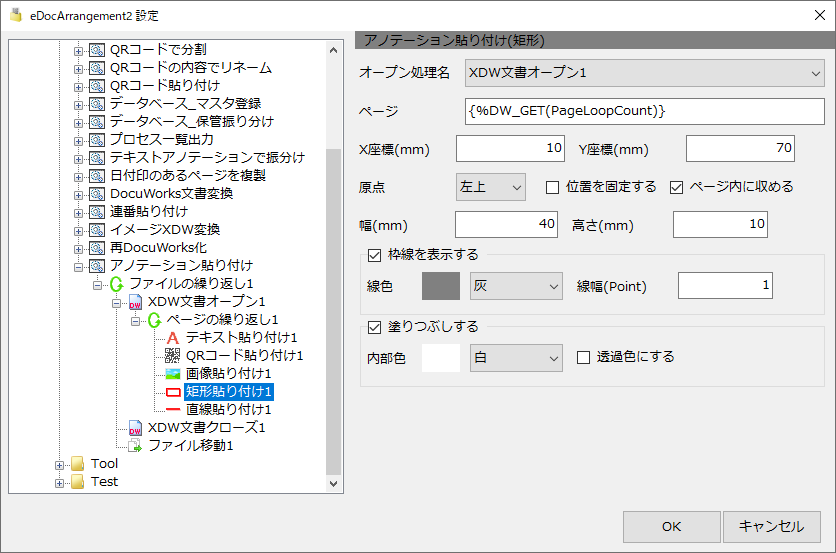Screen dimensions: 836x553
Task: Collapse the アノテーション貼り付け tree node
Action: coord(78,267)
